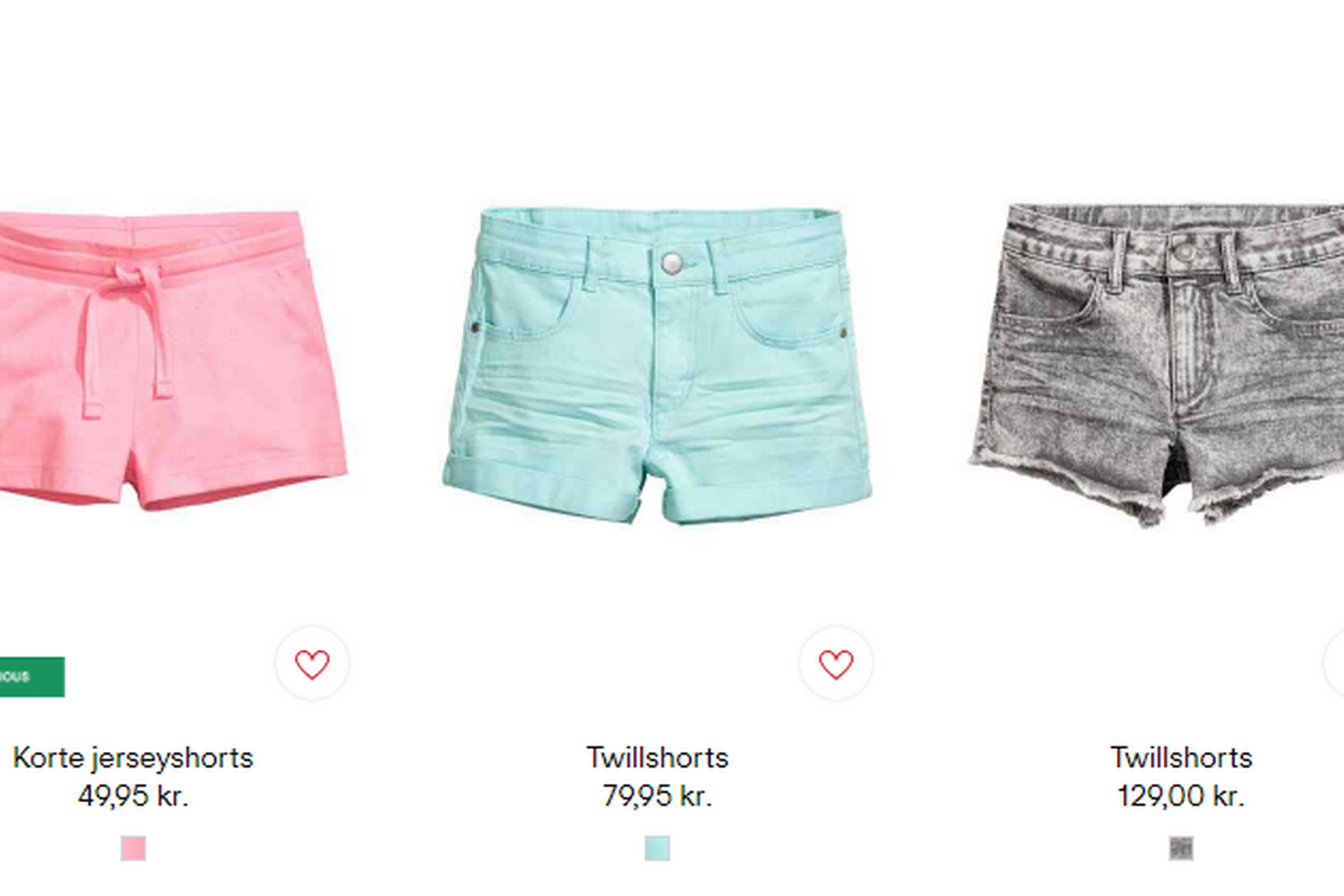Select the turquoise color swatch
Image resolution: width=1344 pixels, height=896 pixels.
pos(657,849)
